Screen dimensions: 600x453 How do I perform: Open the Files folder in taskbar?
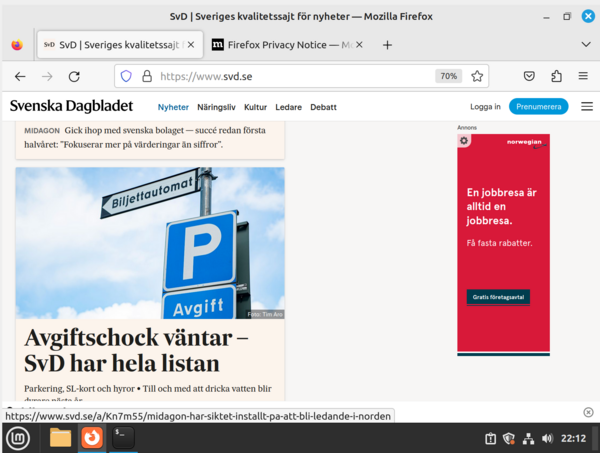click(x=60, y=438)
